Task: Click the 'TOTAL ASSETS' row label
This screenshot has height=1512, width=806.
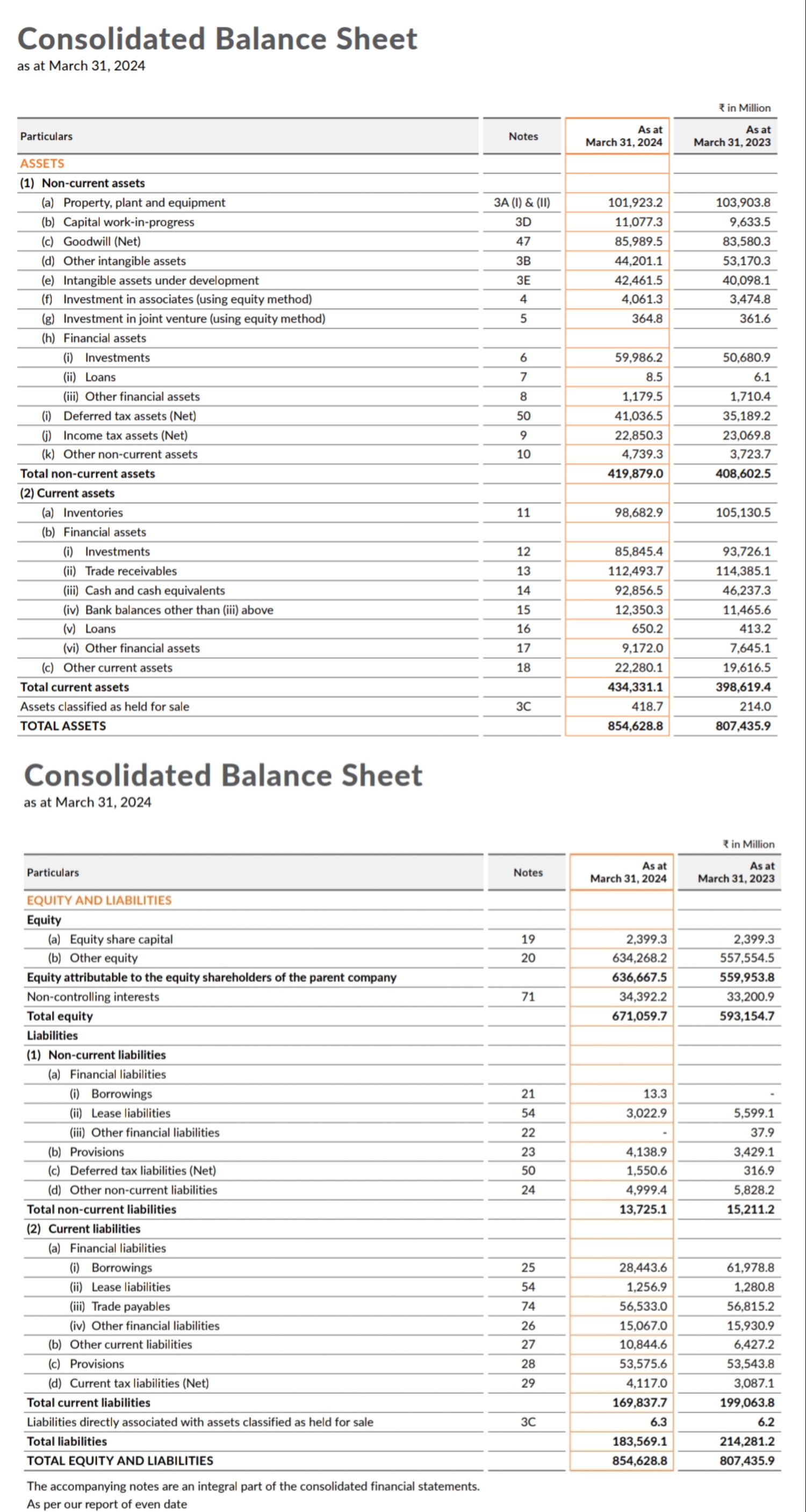Action: tap(63, 726)
